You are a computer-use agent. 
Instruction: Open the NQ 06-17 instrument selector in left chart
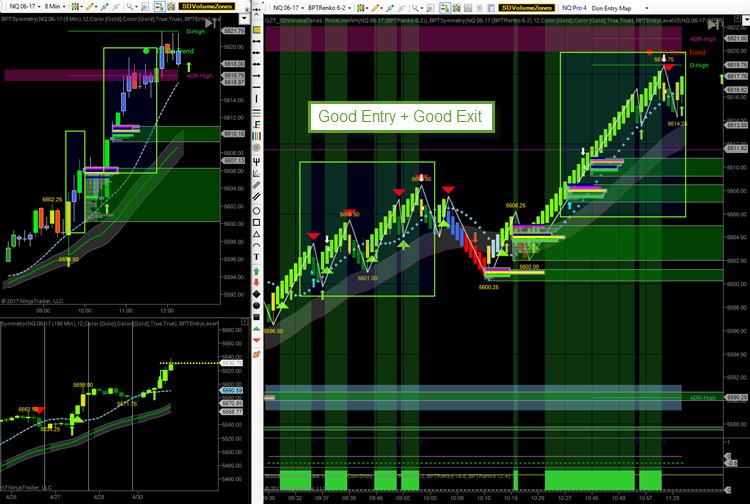(x=24, y=7)
